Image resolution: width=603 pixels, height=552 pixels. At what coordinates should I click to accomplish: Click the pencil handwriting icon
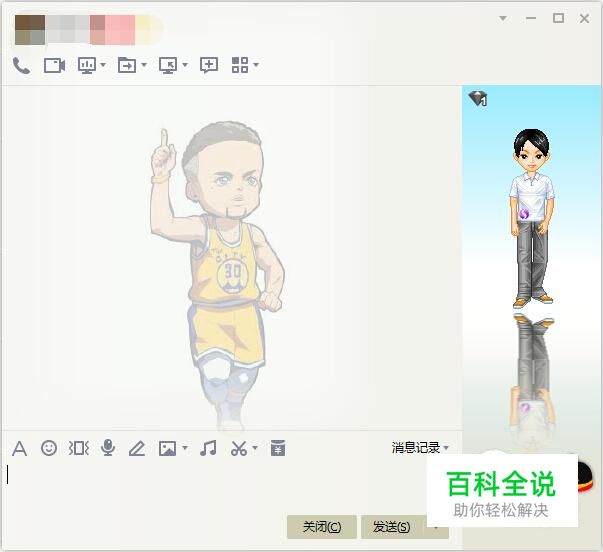[x=137, y=448]
